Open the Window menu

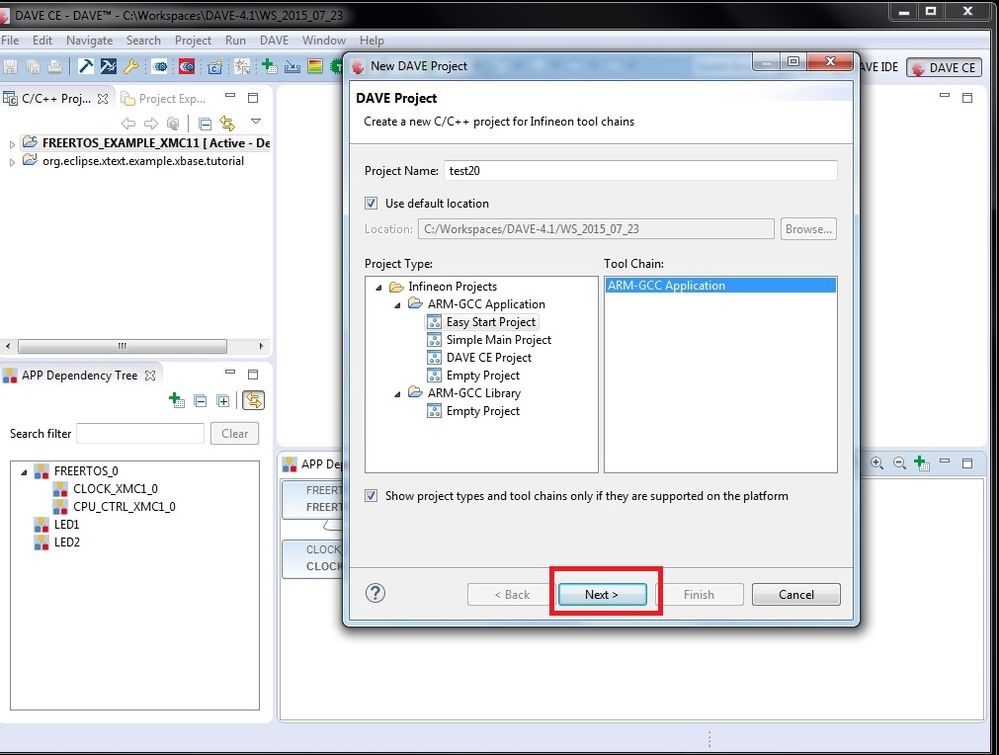324,40
